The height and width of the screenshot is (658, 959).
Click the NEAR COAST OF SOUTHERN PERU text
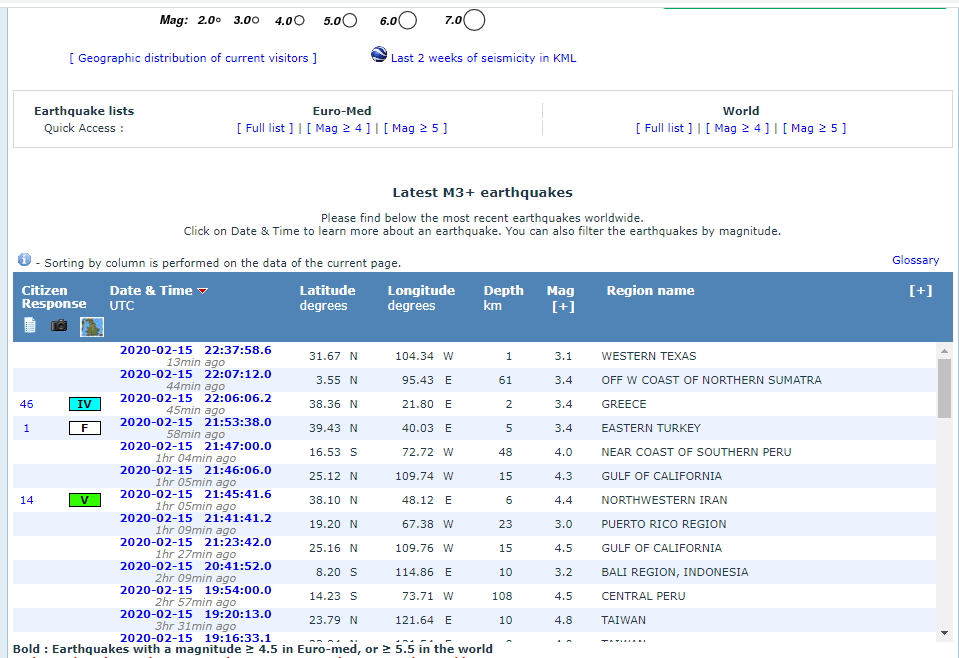point(696,453)
